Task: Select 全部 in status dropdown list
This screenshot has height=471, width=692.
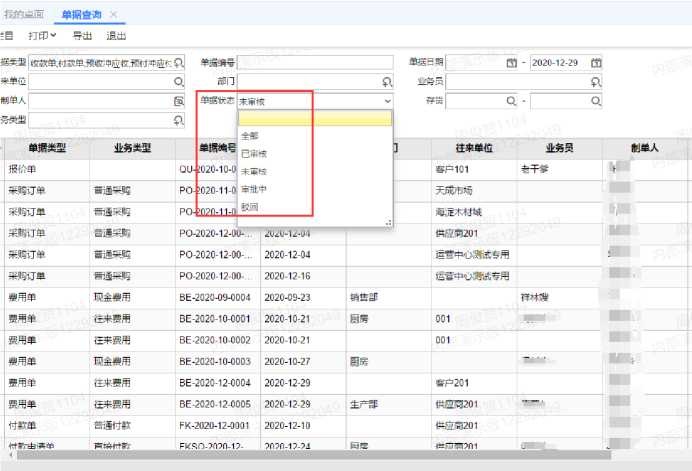Action: (250, 136)
